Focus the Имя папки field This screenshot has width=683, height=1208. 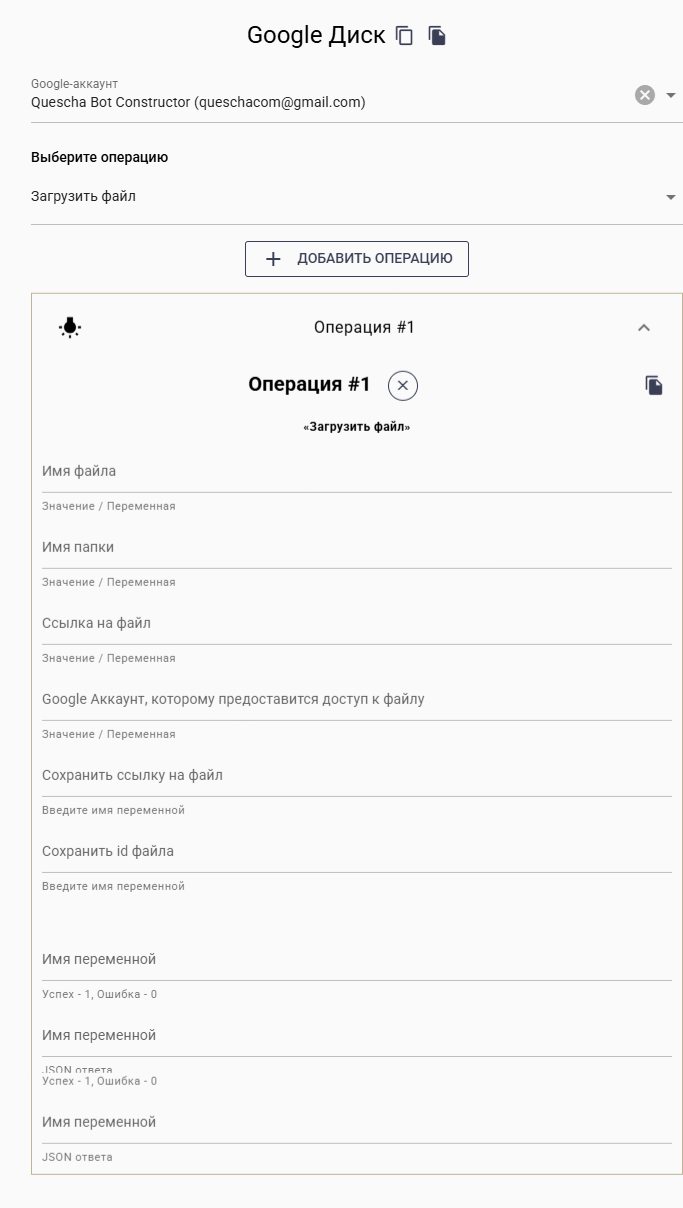356,548
